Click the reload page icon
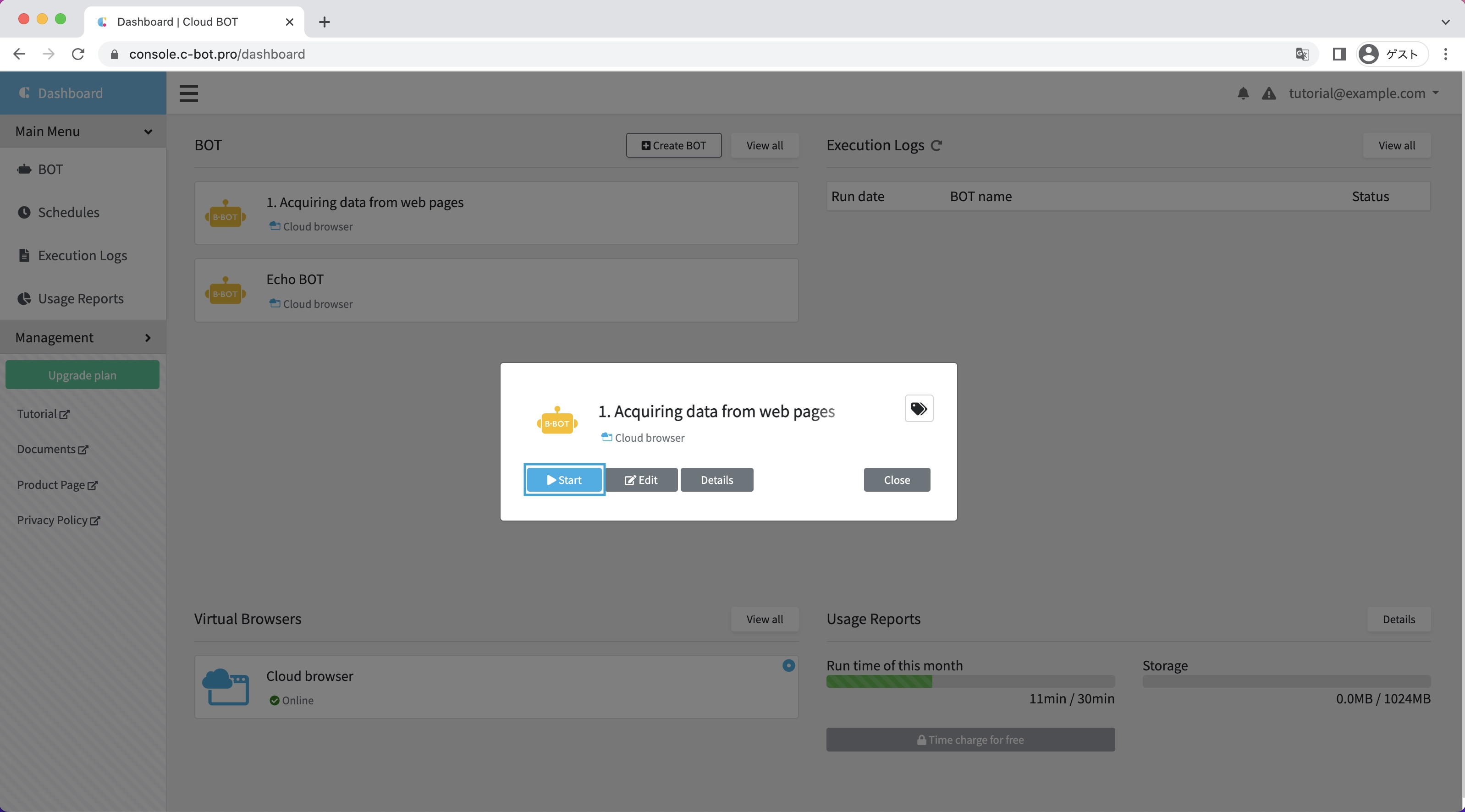This screenshot has height=812, width=1465. coord(78,54)
